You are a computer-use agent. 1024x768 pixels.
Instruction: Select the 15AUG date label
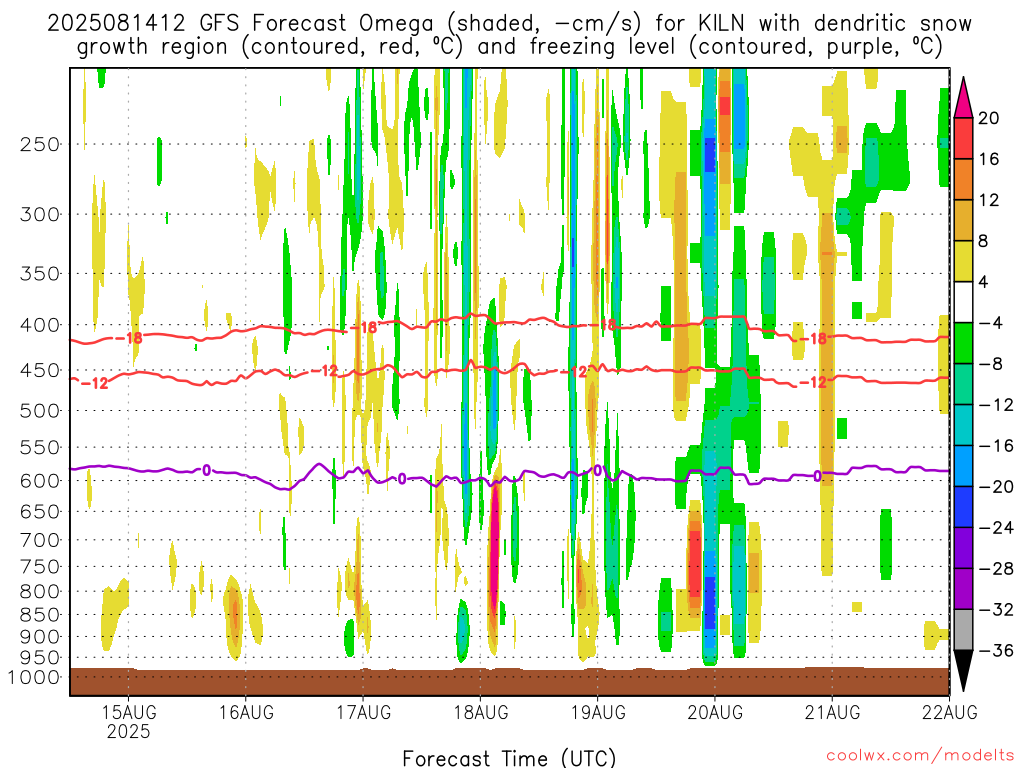pyautogui.click(x=129, y=712)
